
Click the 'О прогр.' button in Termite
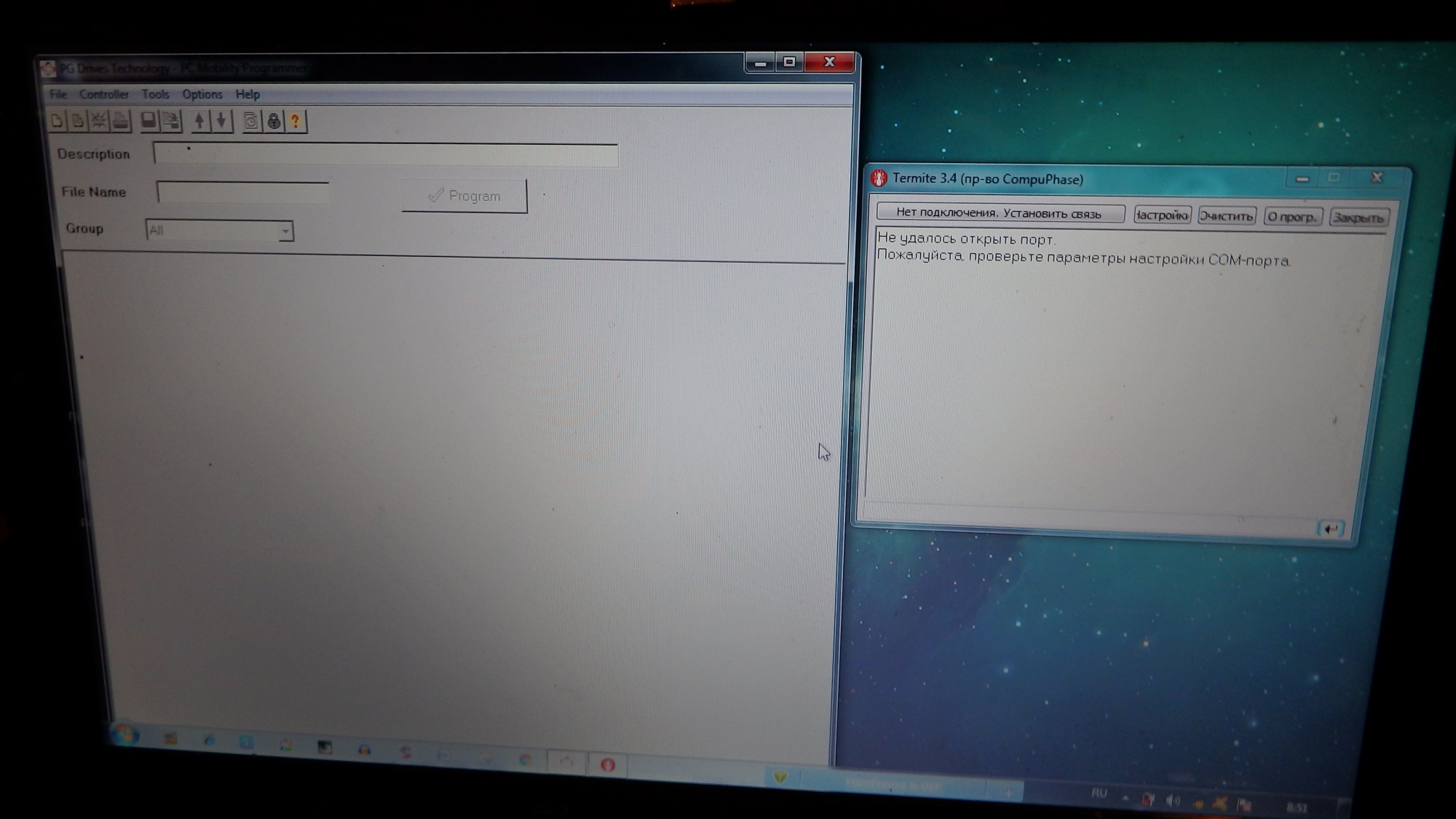1292,217
